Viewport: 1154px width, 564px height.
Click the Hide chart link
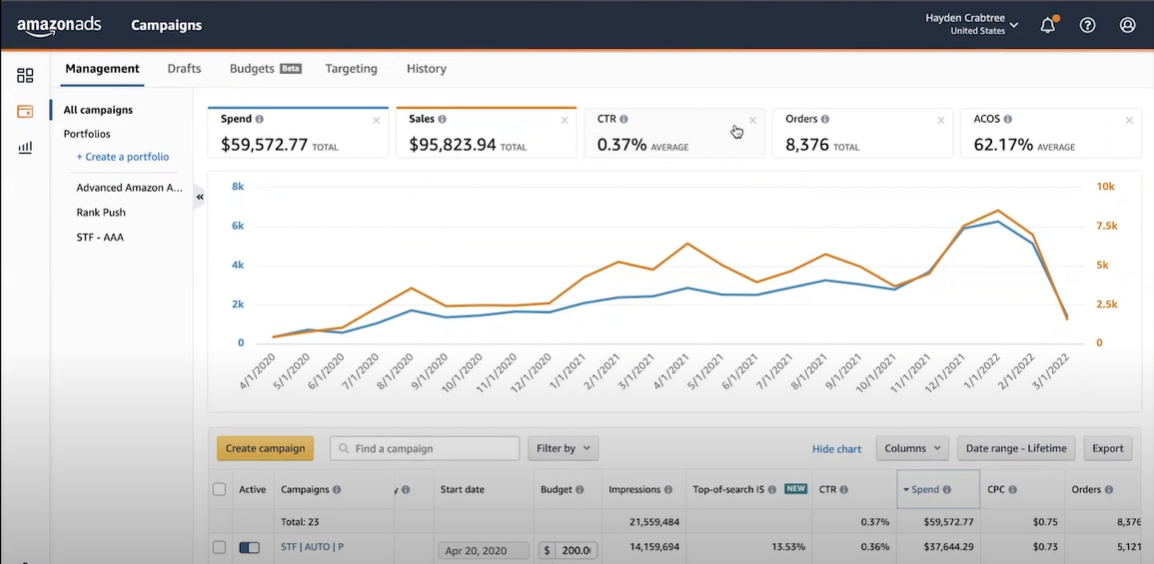tap(837, 448)
